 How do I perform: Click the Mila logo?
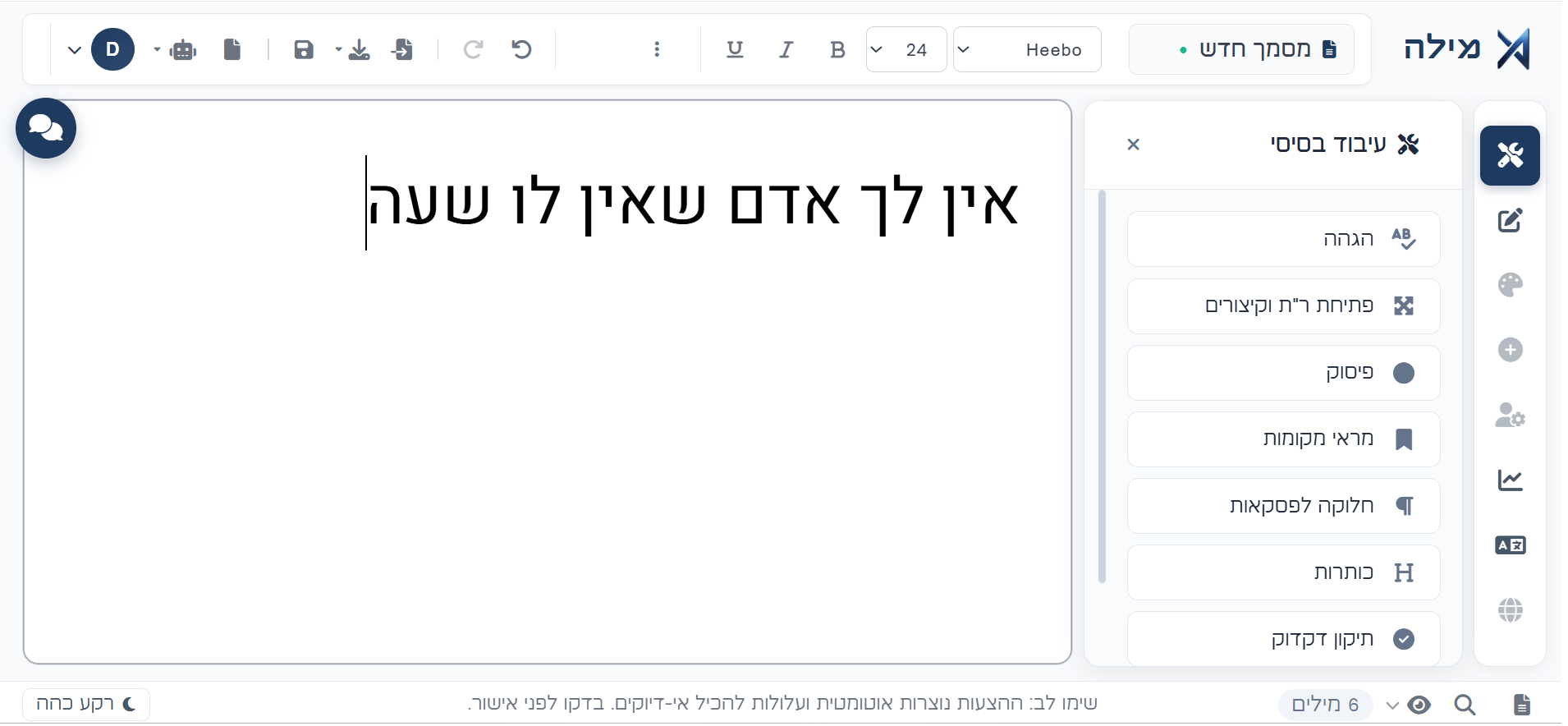[x=1466, y=48]
